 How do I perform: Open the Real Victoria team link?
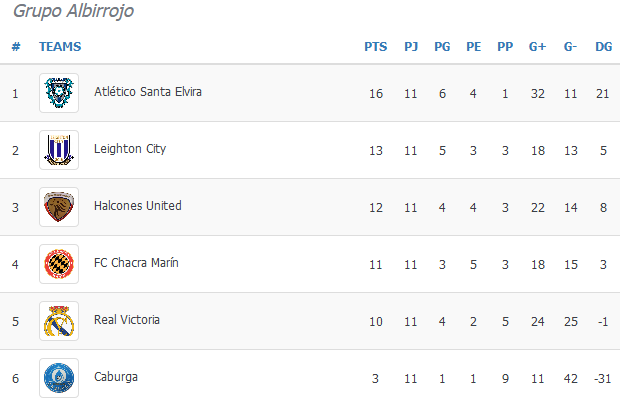coord(127,320)
